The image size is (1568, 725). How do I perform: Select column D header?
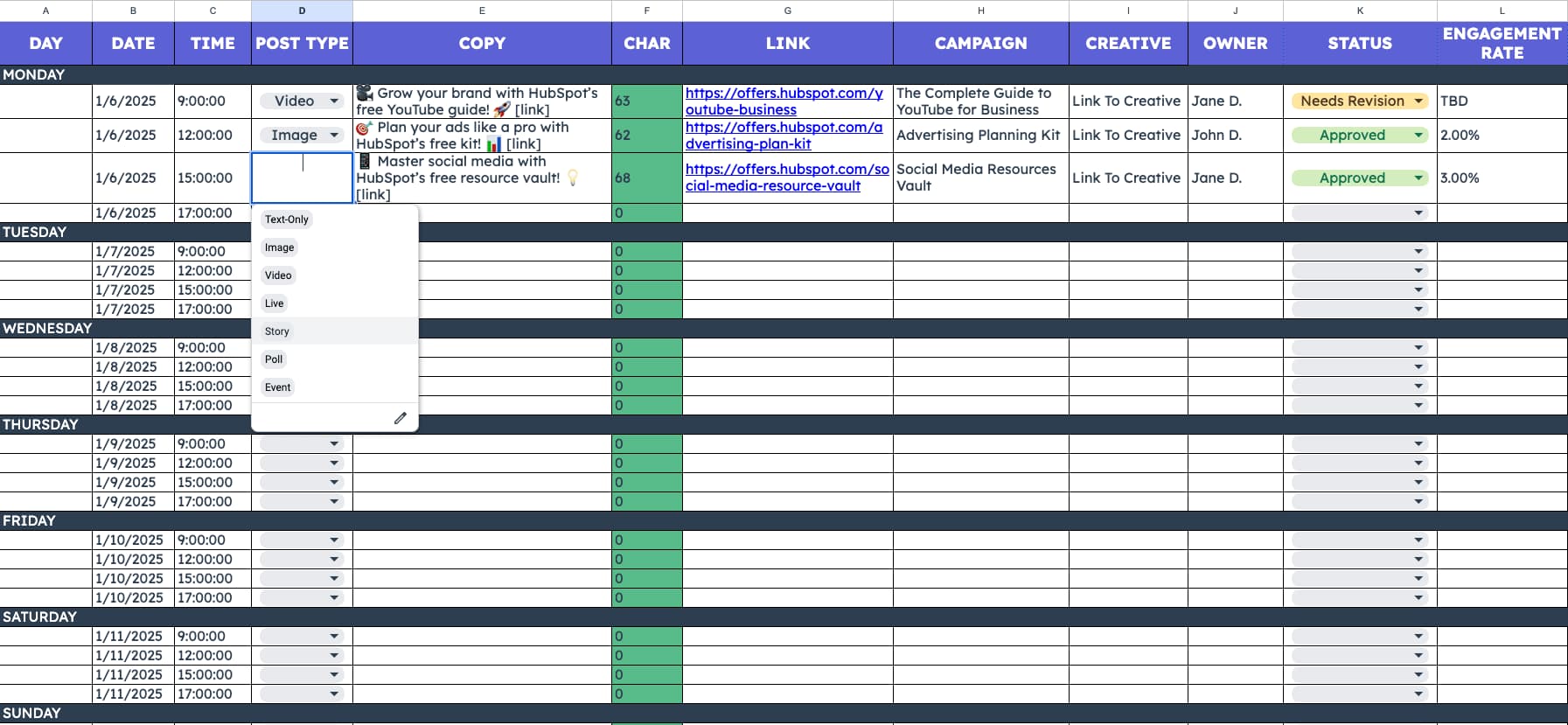[302, 10]
